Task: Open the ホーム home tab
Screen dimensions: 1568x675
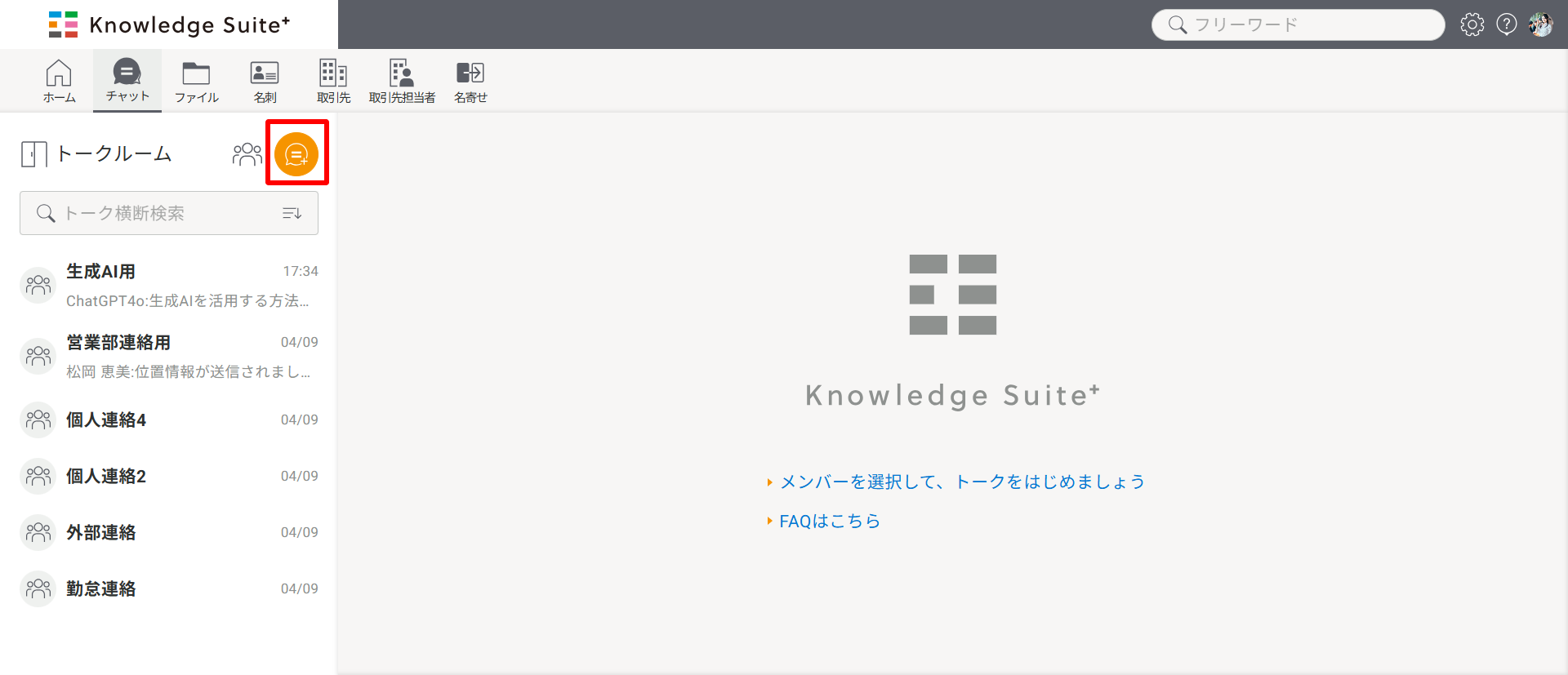Action: click(59, 81)
